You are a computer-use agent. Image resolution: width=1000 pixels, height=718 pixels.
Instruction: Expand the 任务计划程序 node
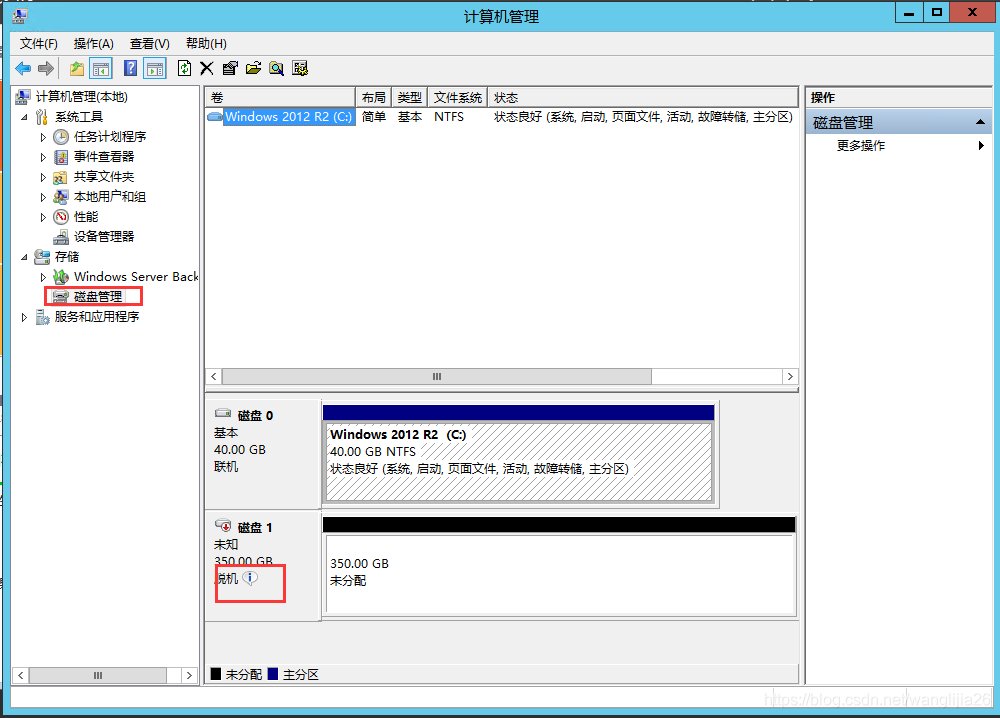pyautogui.click(x=43, y=137)
